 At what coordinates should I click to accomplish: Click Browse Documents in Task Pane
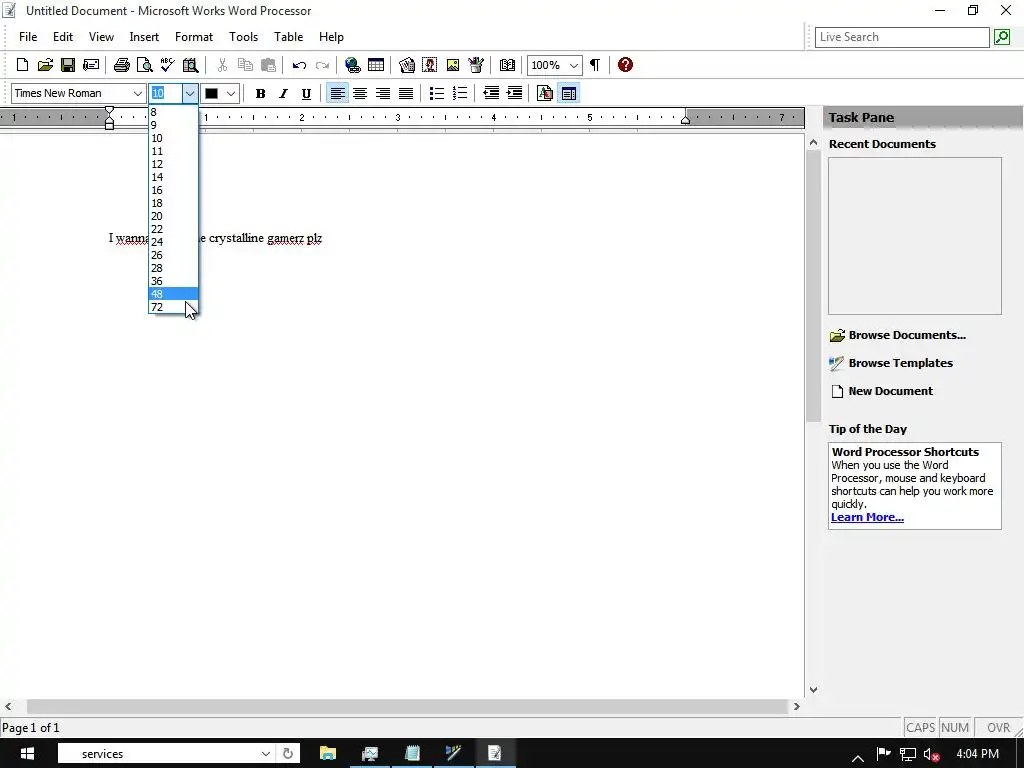coord(898,335)
